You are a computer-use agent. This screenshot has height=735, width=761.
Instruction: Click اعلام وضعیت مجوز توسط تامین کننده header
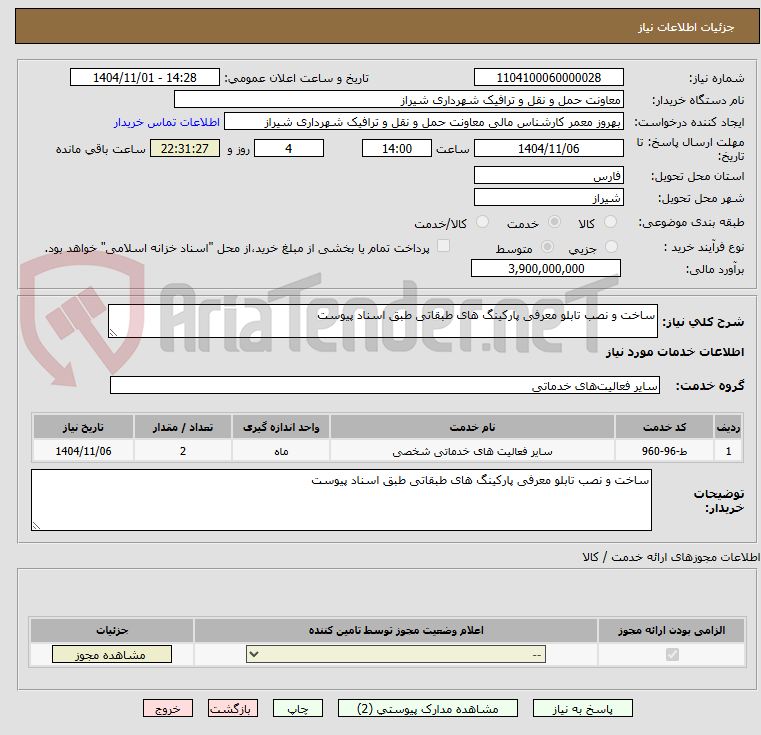coord(396,630)
